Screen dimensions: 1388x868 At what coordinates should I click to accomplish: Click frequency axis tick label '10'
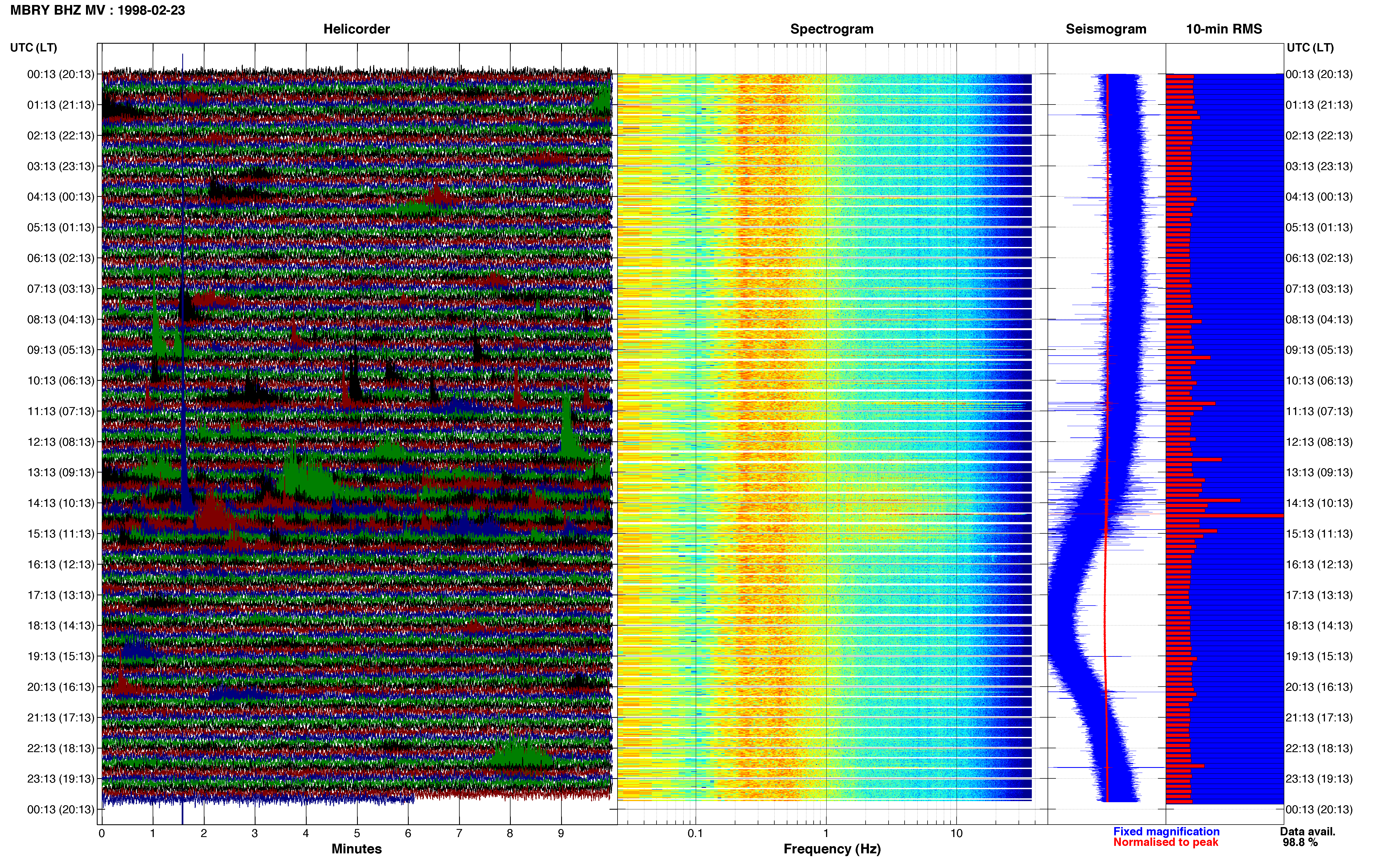click(956, 833)
